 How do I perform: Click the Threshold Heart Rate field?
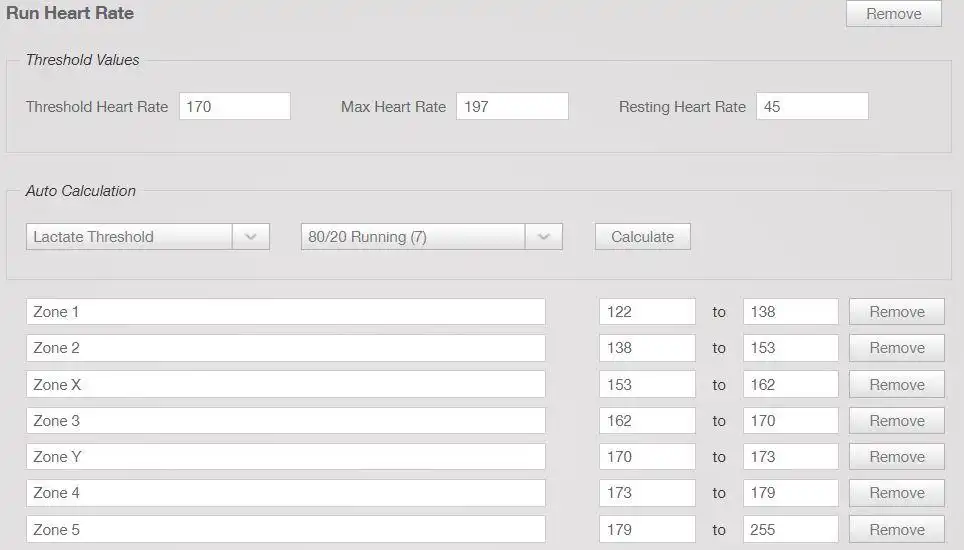[x=235, y=106]
